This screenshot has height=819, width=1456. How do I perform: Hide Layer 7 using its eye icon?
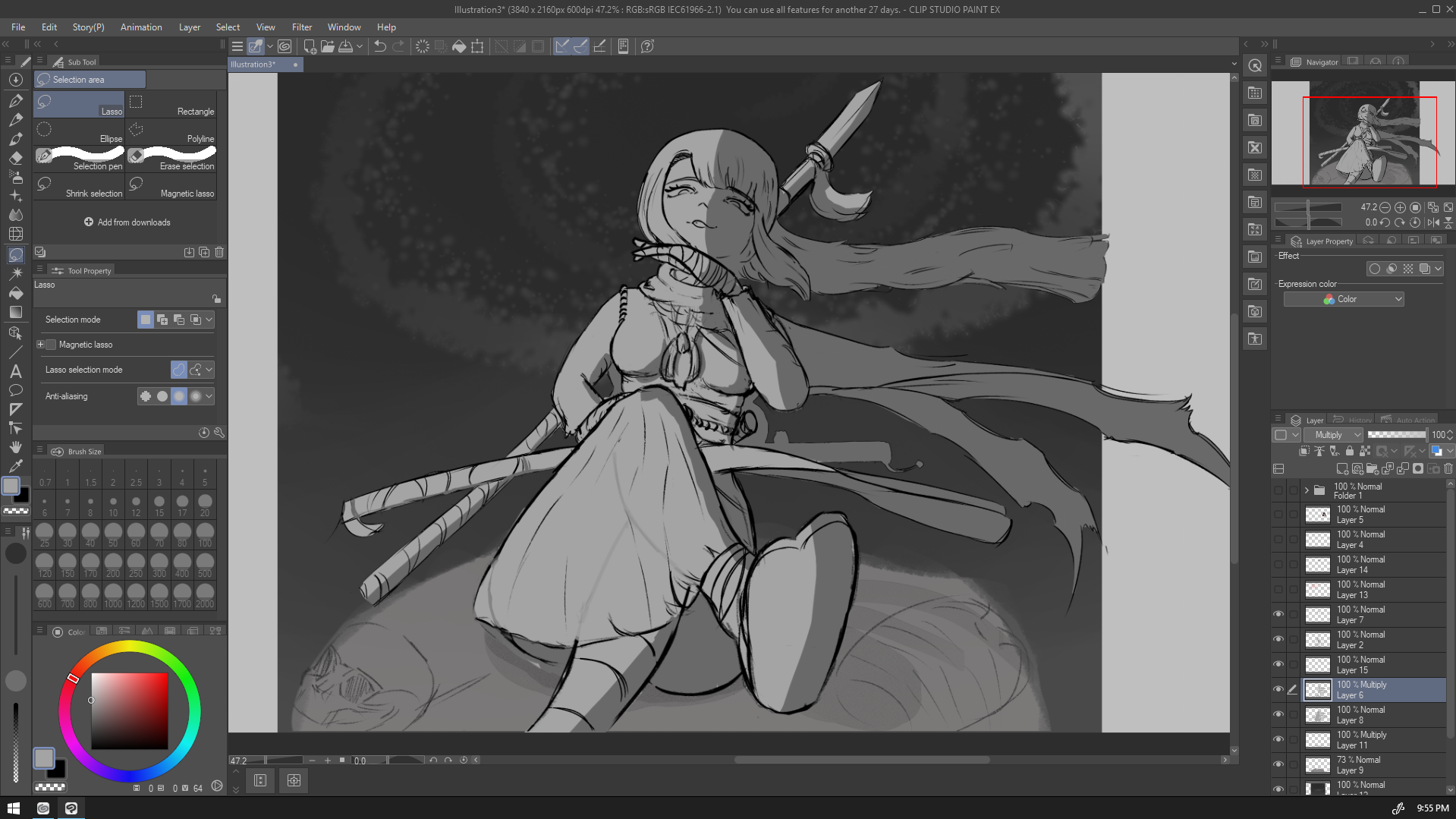point(1278,614)
